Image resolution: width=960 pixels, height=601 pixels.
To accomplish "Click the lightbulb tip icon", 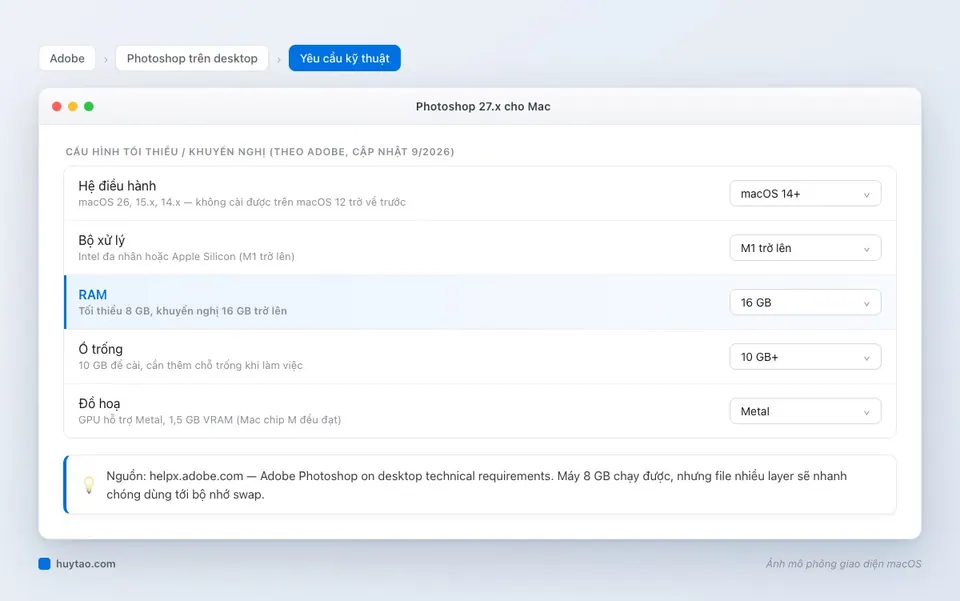I will [x=89, y=485].
